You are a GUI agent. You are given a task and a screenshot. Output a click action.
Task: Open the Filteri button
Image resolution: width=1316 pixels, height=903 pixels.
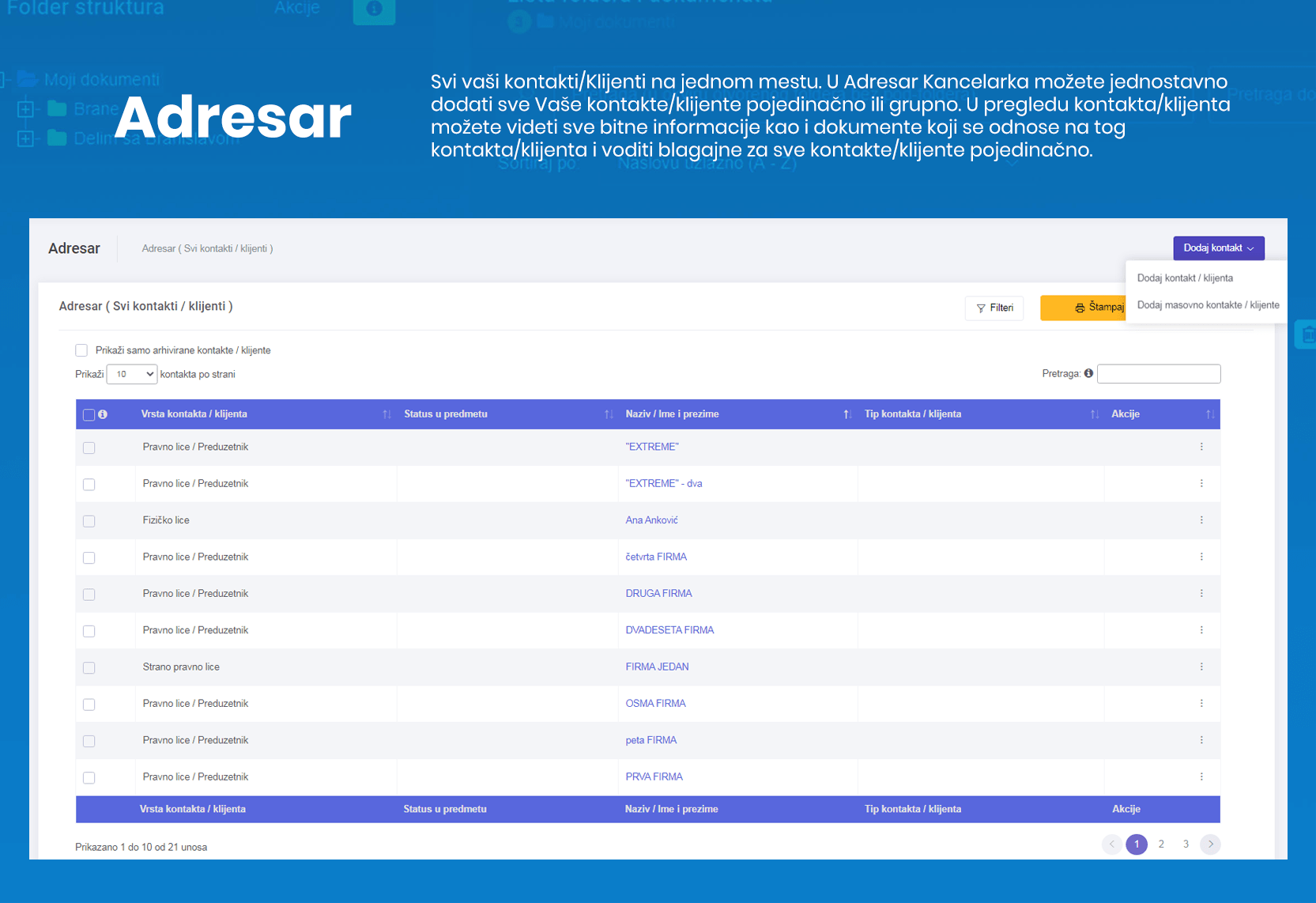point(994,308)
